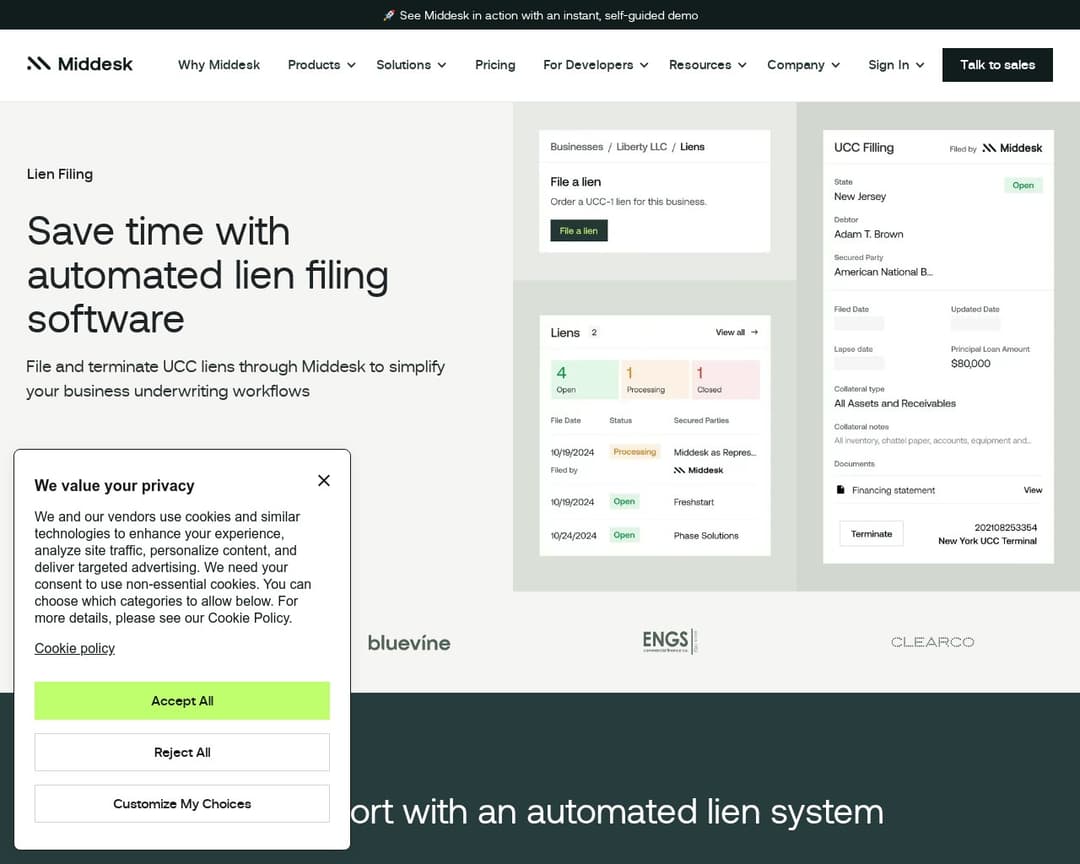Click the New Jersey state value
The image size is (1080, 864).
coord(860,196)
